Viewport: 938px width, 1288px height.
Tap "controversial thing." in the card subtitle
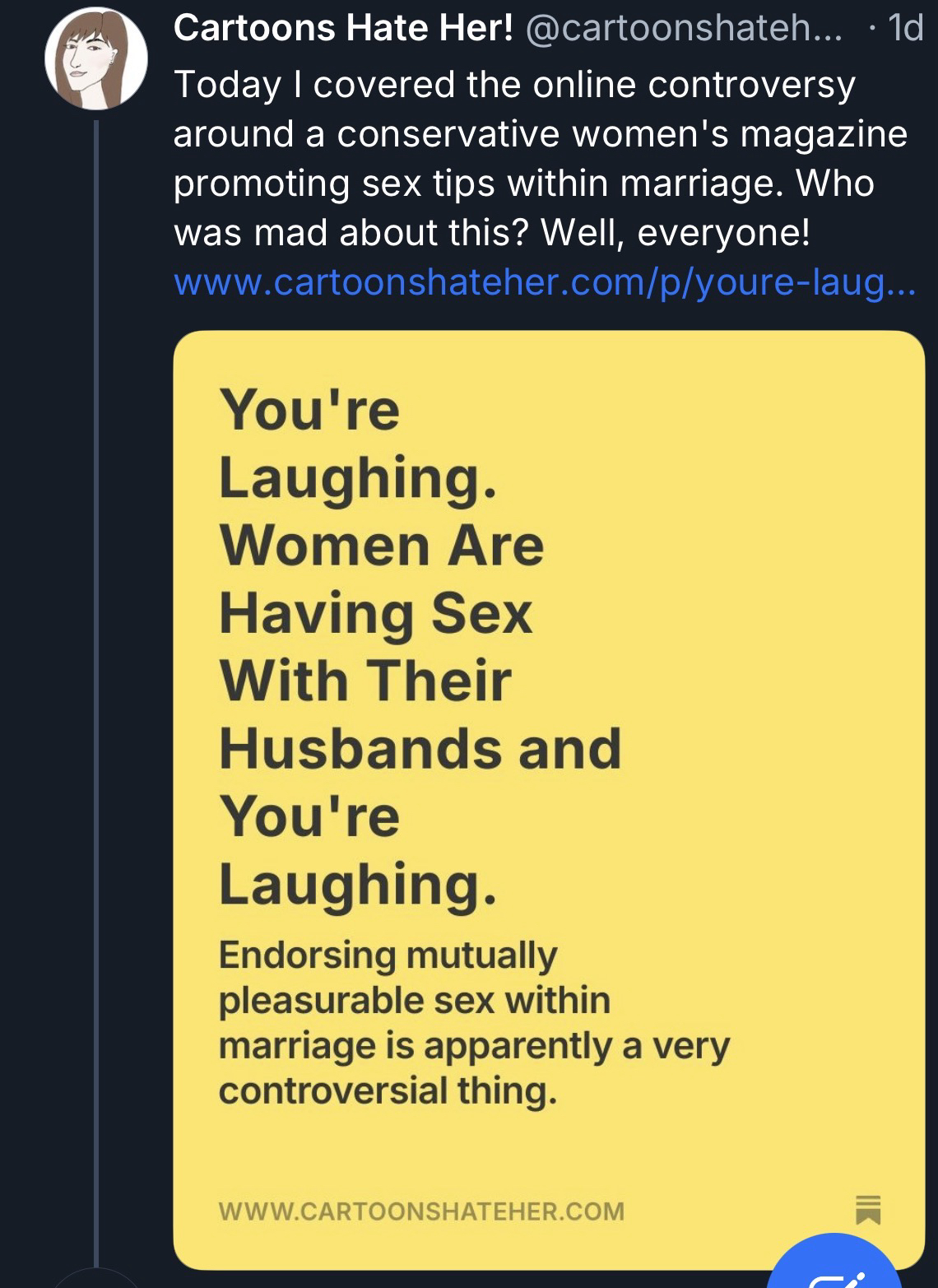coord(388,1092)
